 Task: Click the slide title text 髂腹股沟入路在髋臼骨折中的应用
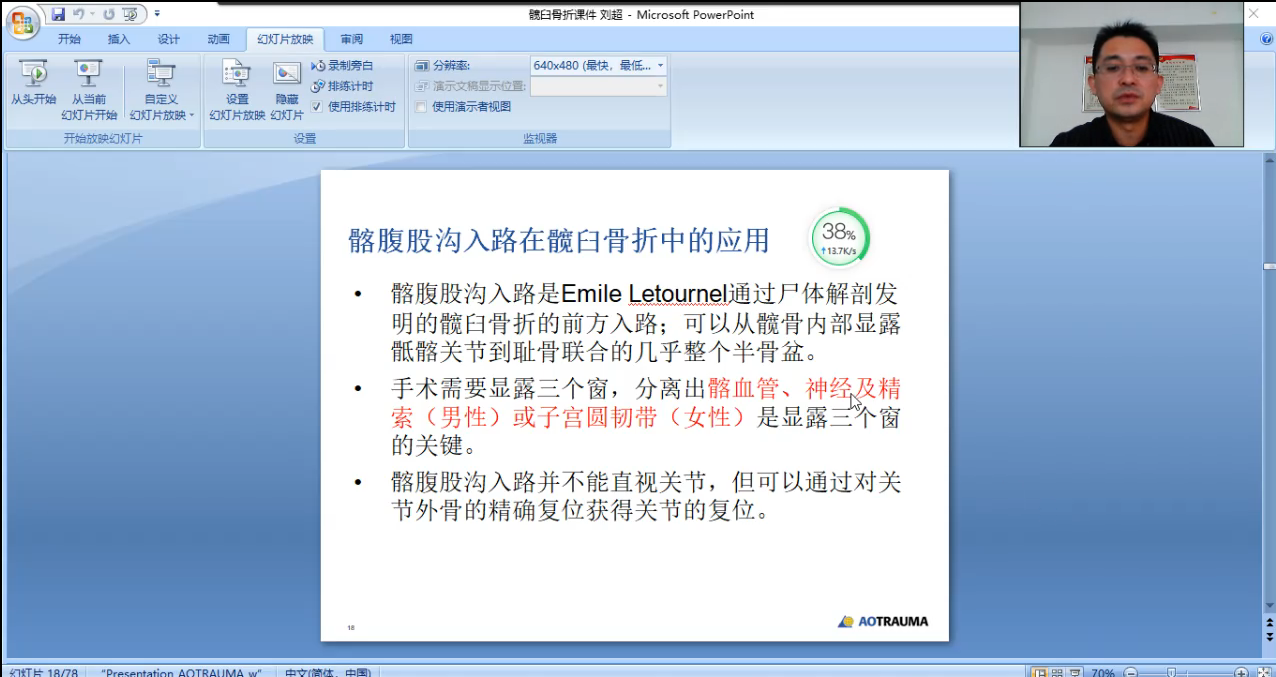pyautogui.click(x=558, y=241)
